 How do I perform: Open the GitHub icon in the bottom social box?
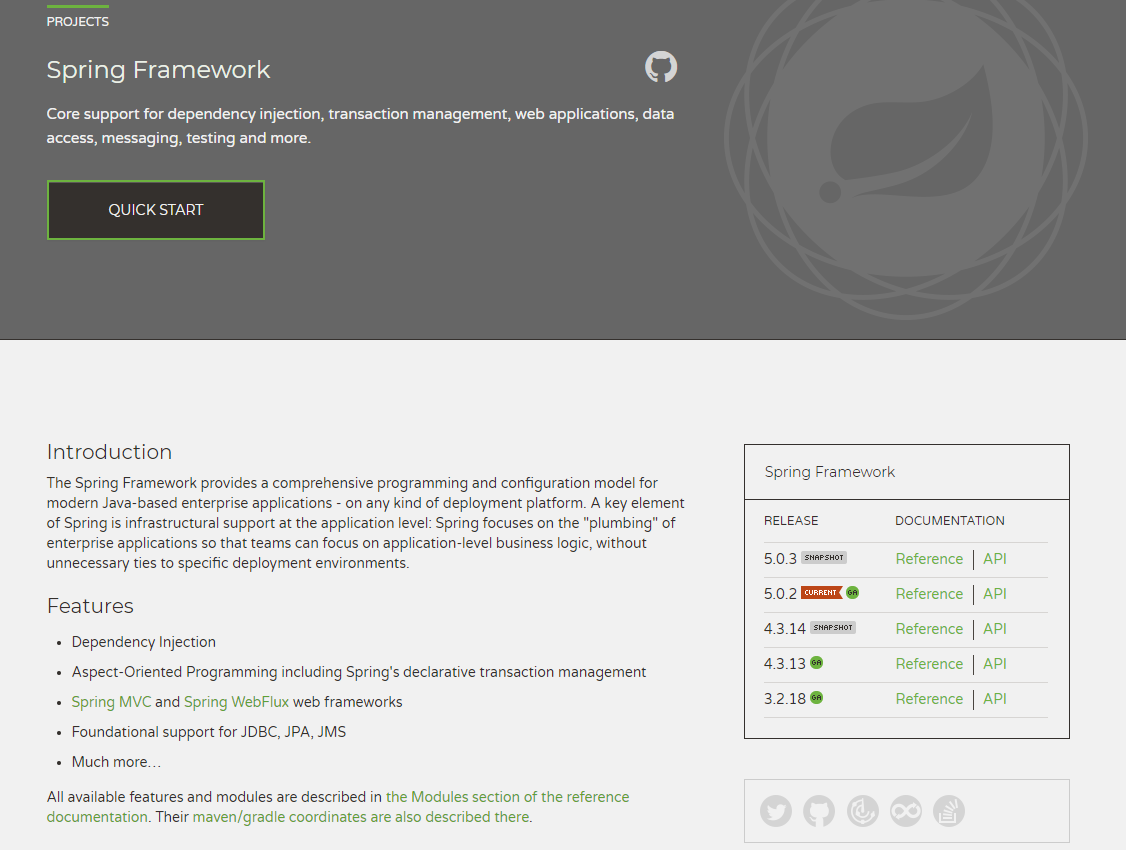click(819, 811)
